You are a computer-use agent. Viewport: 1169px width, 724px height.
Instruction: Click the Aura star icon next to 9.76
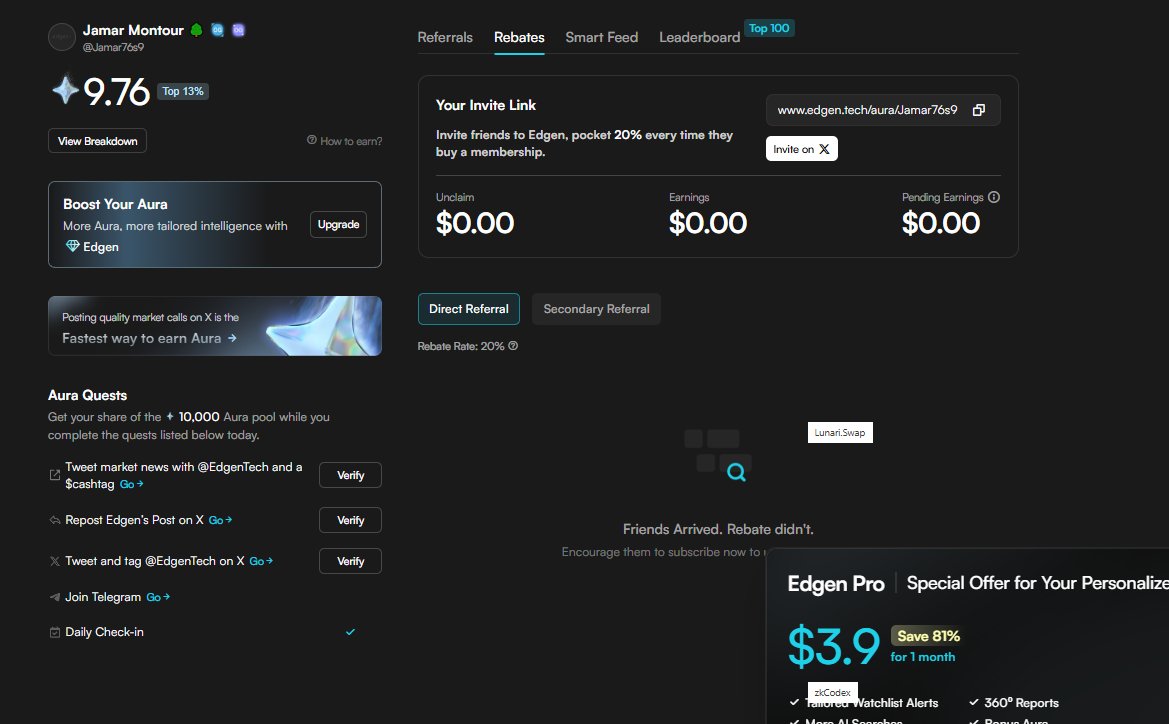(x=65, y=90)
